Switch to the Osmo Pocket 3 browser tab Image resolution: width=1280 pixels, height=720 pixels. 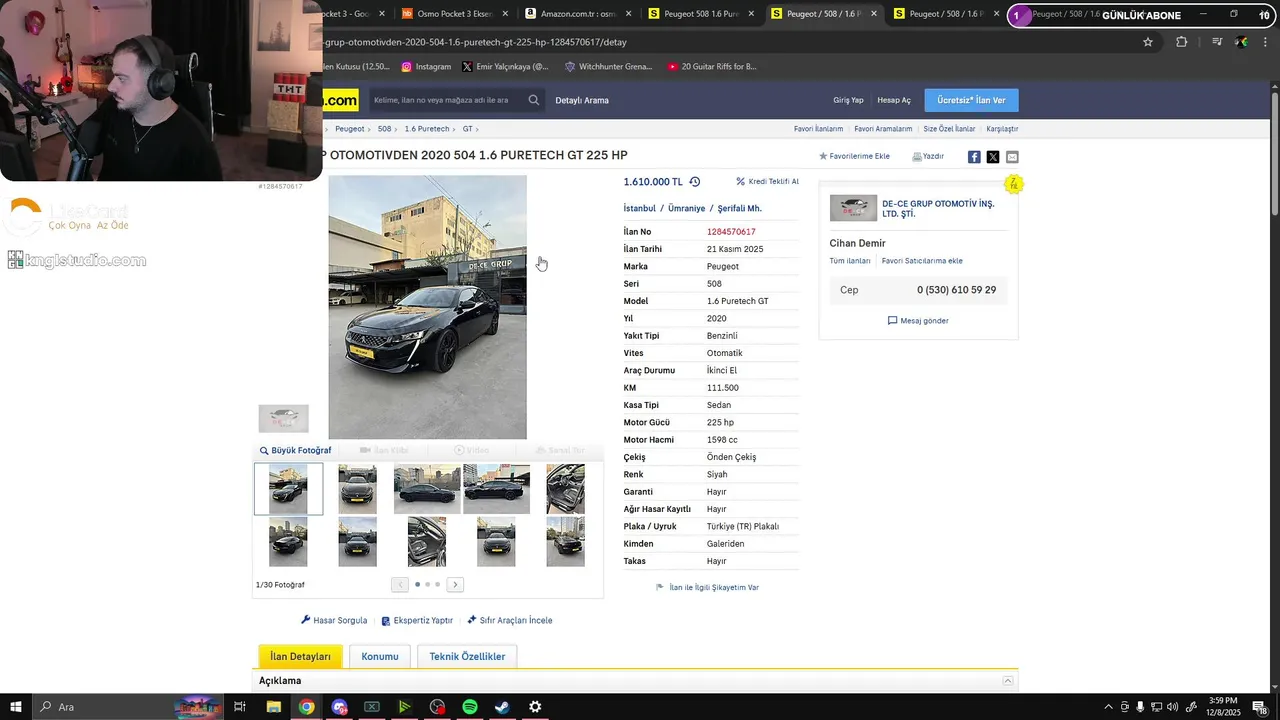(x=455, y=14)
